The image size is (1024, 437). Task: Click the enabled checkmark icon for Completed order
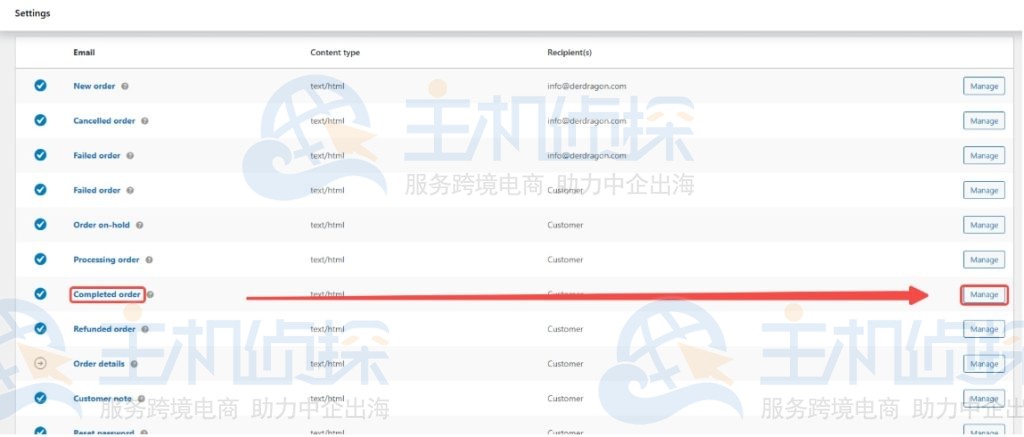point(40,294)
